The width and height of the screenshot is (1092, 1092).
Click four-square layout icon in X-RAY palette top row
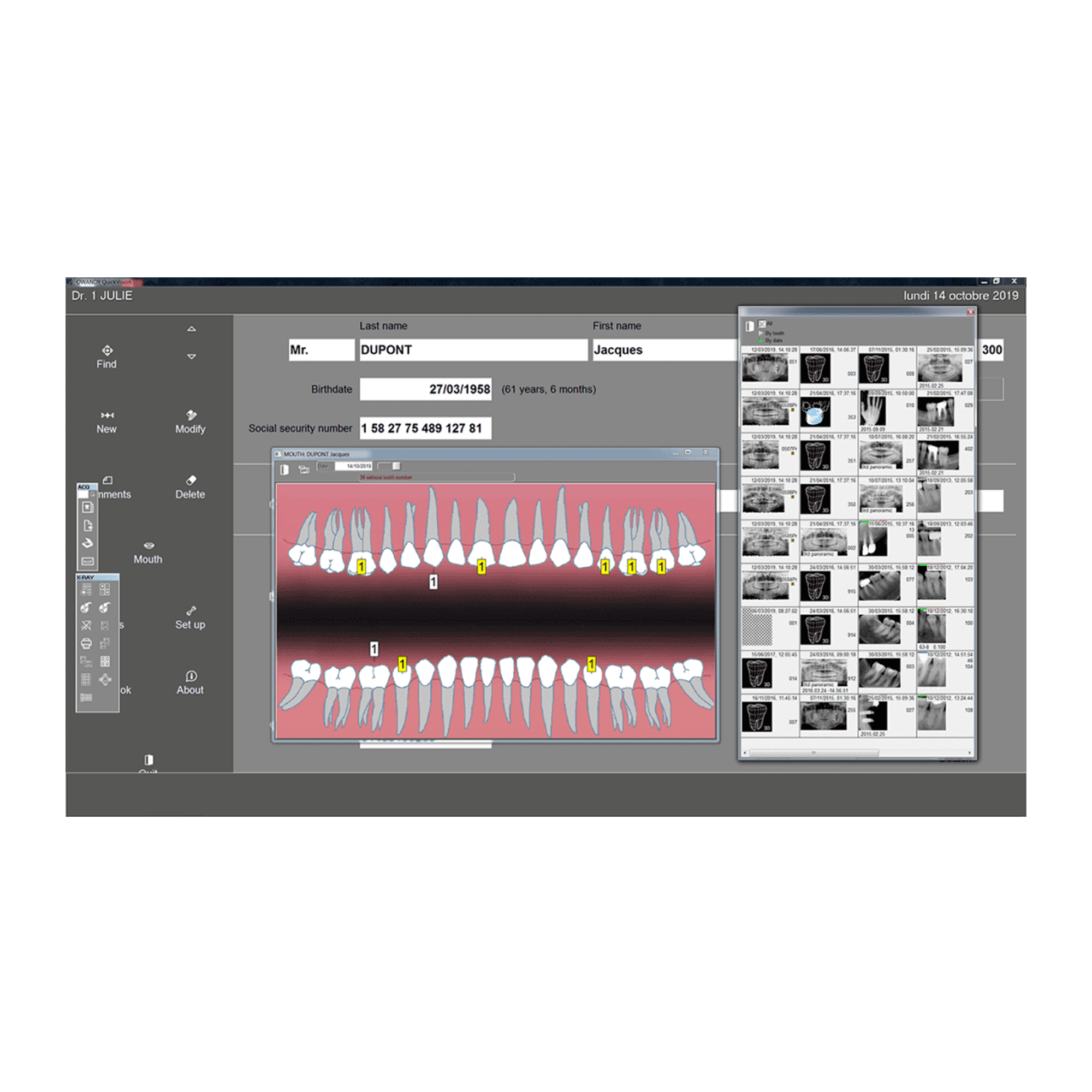pos(105,590)
